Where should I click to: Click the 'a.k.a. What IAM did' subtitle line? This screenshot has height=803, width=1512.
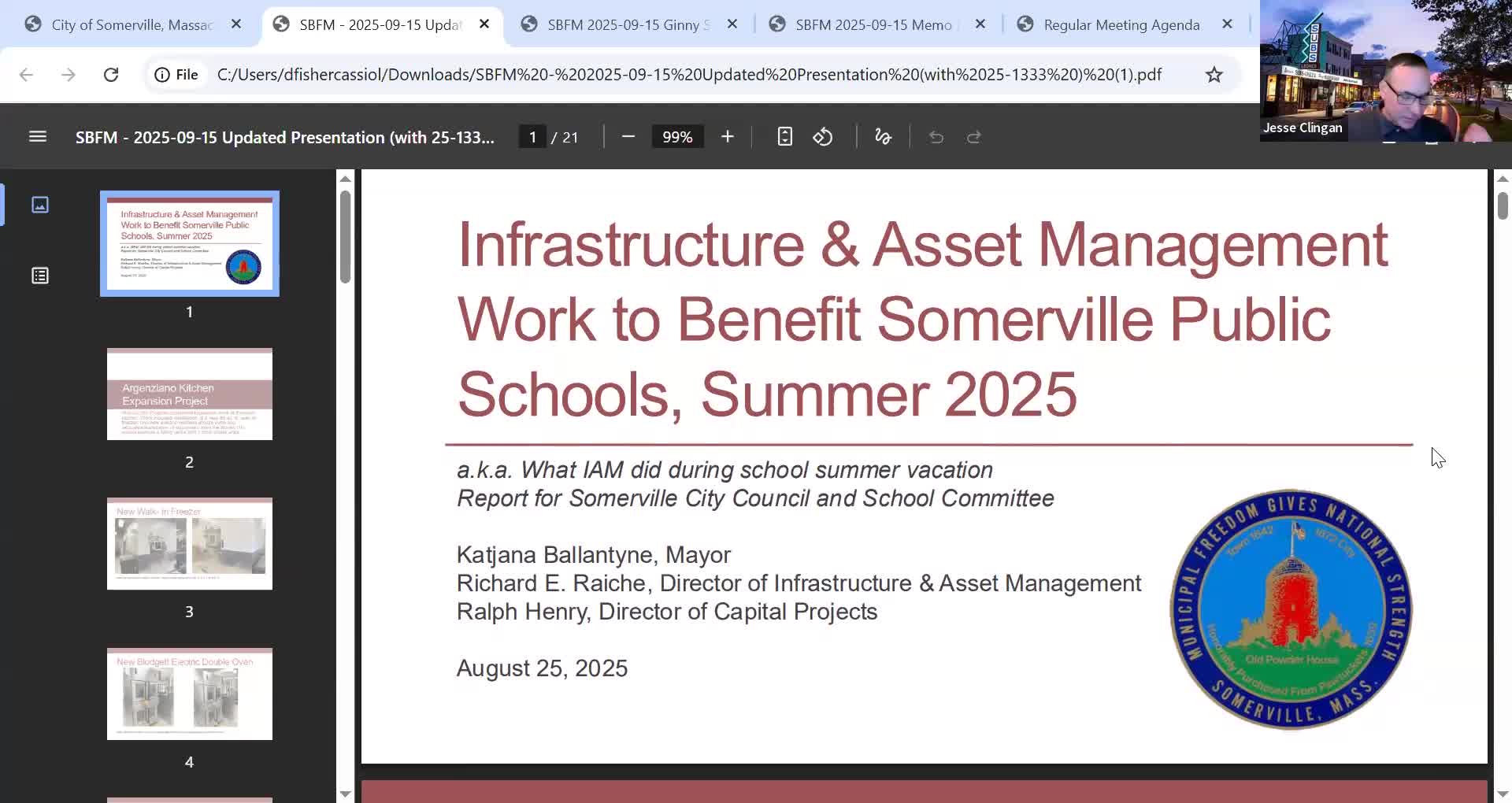tap(724, 470)
